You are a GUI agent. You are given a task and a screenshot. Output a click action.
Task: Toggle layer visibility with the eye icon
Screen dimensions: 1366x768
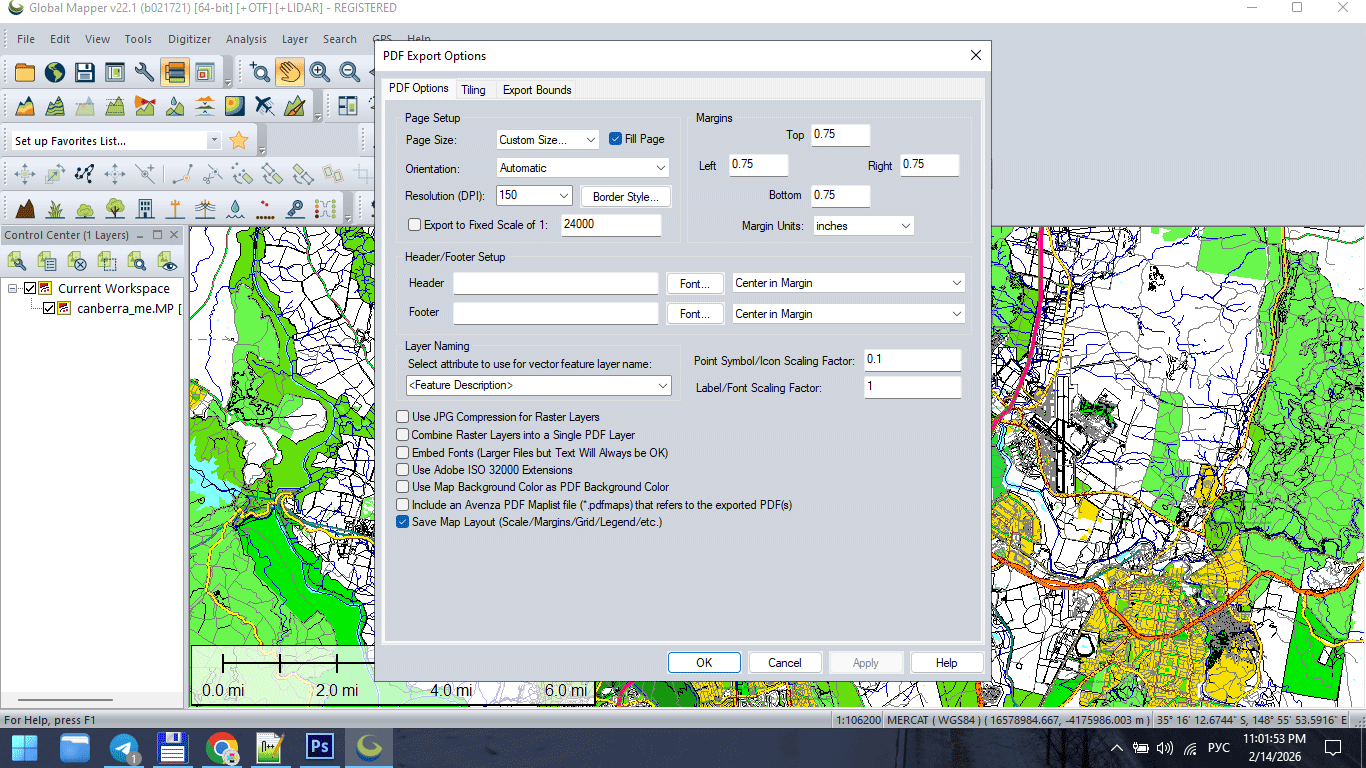pyautogui.click(x=167, y=261)
